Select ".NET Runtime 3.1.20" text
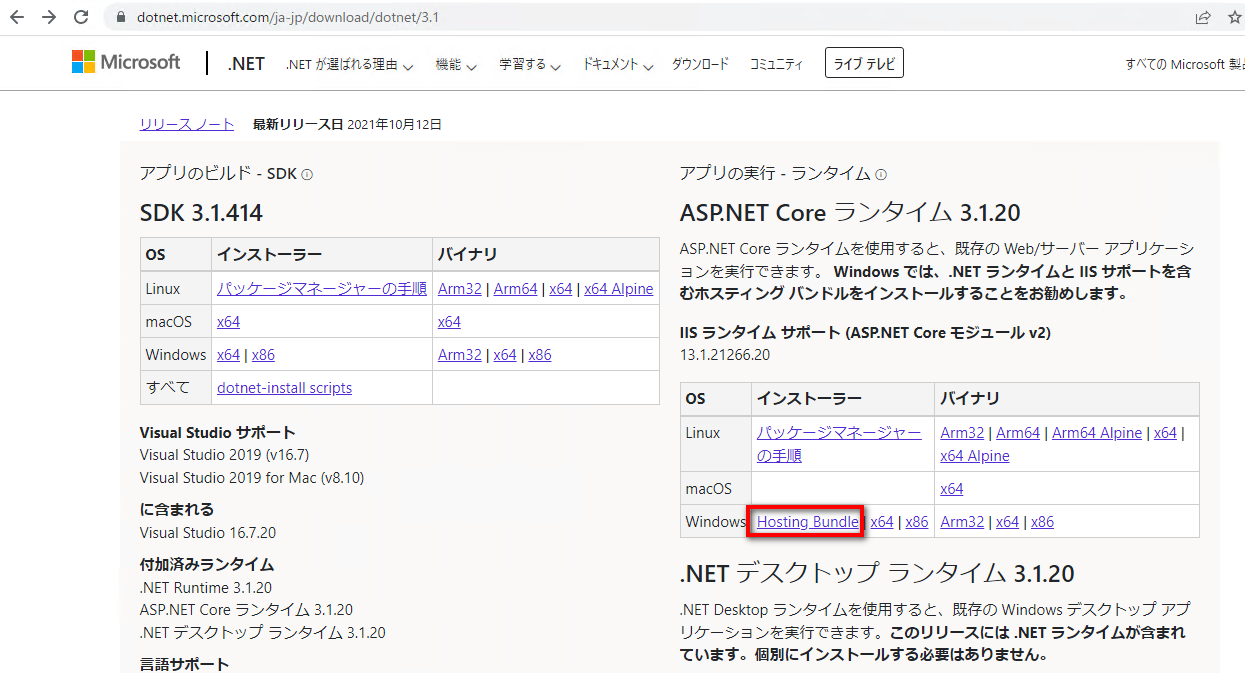The height and width of the screenshot is (673, 1245). 206,588
